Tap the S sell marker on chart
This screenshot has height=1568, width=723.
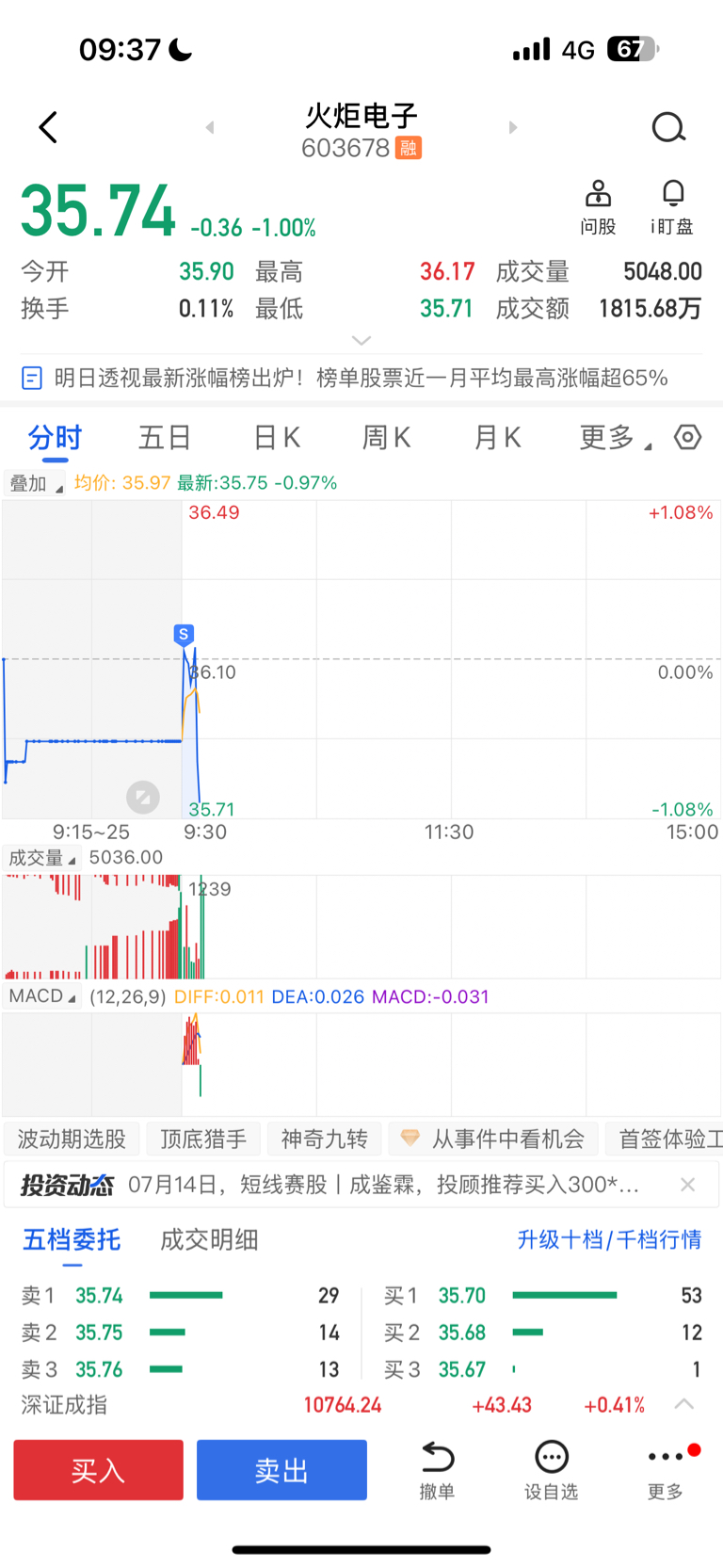coord(184,635)
